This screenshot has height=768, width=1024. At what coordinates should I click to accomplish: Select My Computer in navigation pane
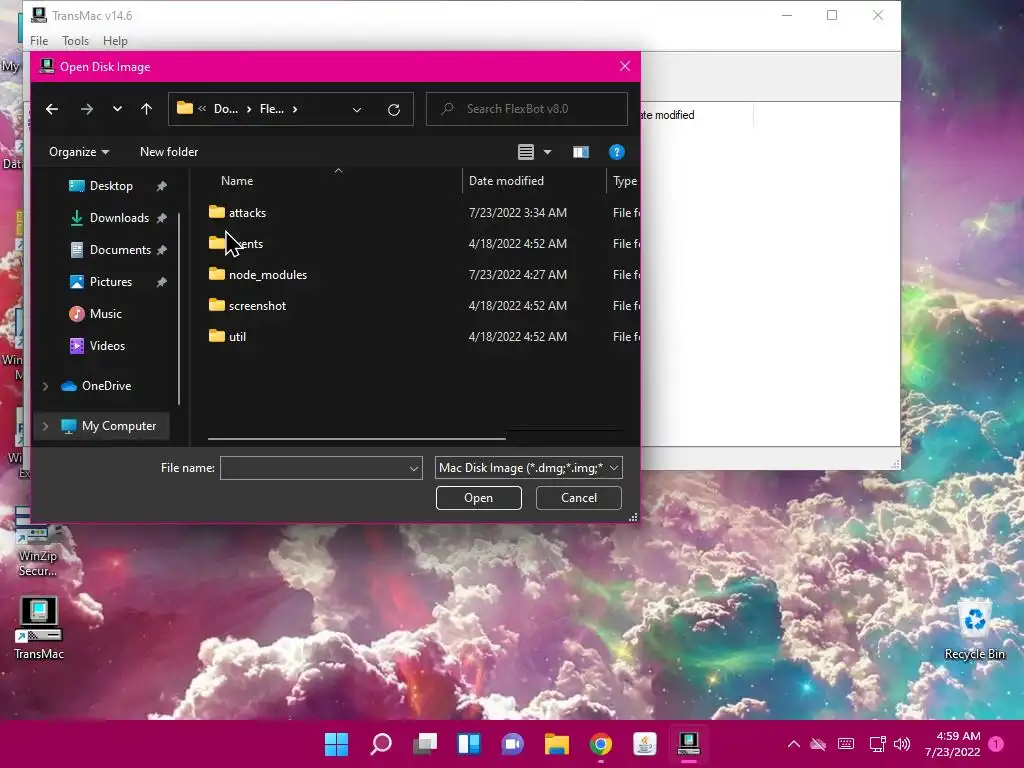118,426
